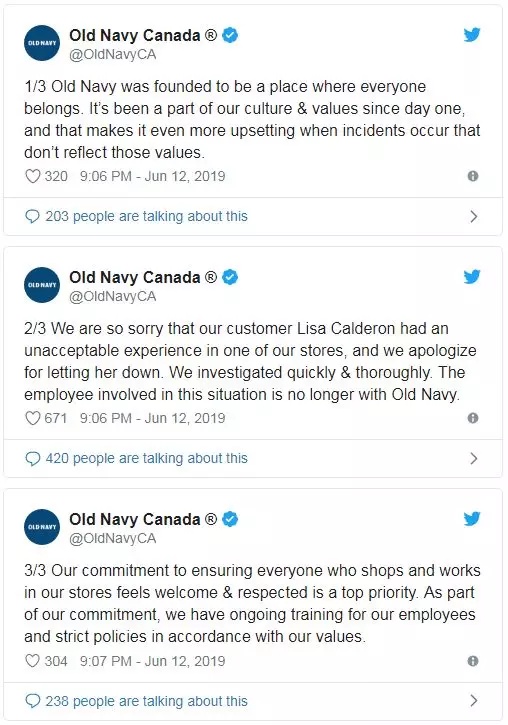Like the 2/3 tweet with 671 likes

(32, 418)
